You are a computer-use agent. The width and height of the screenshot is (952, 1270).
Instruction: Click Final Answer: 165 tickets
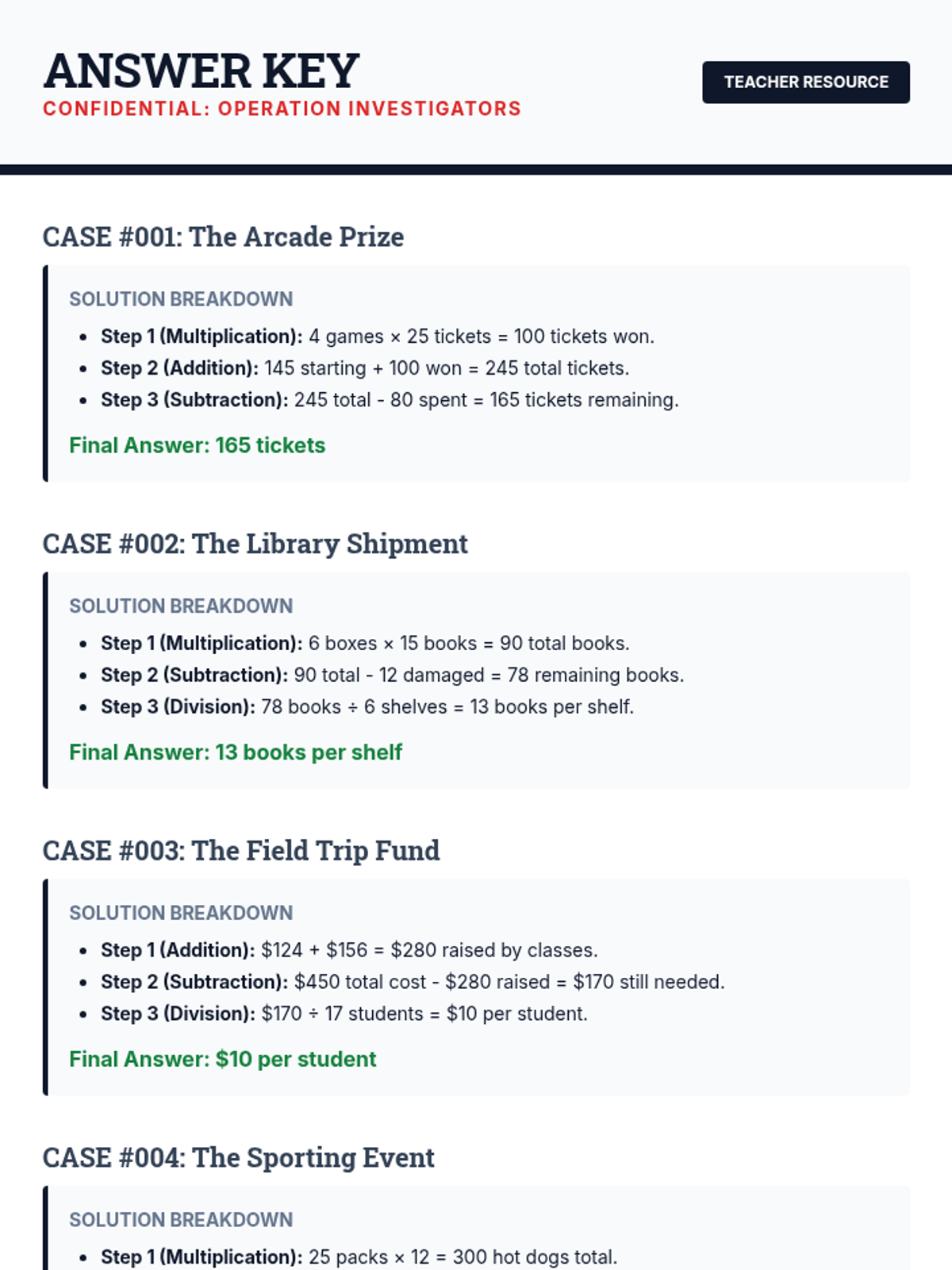pos(198,445)
